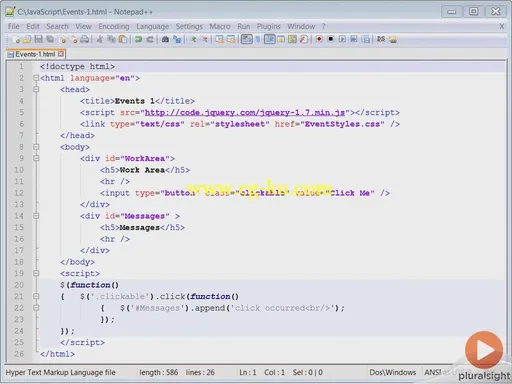
Task: Click the jquery-1.7.min.js URL link
Action: tap(245, 113)
